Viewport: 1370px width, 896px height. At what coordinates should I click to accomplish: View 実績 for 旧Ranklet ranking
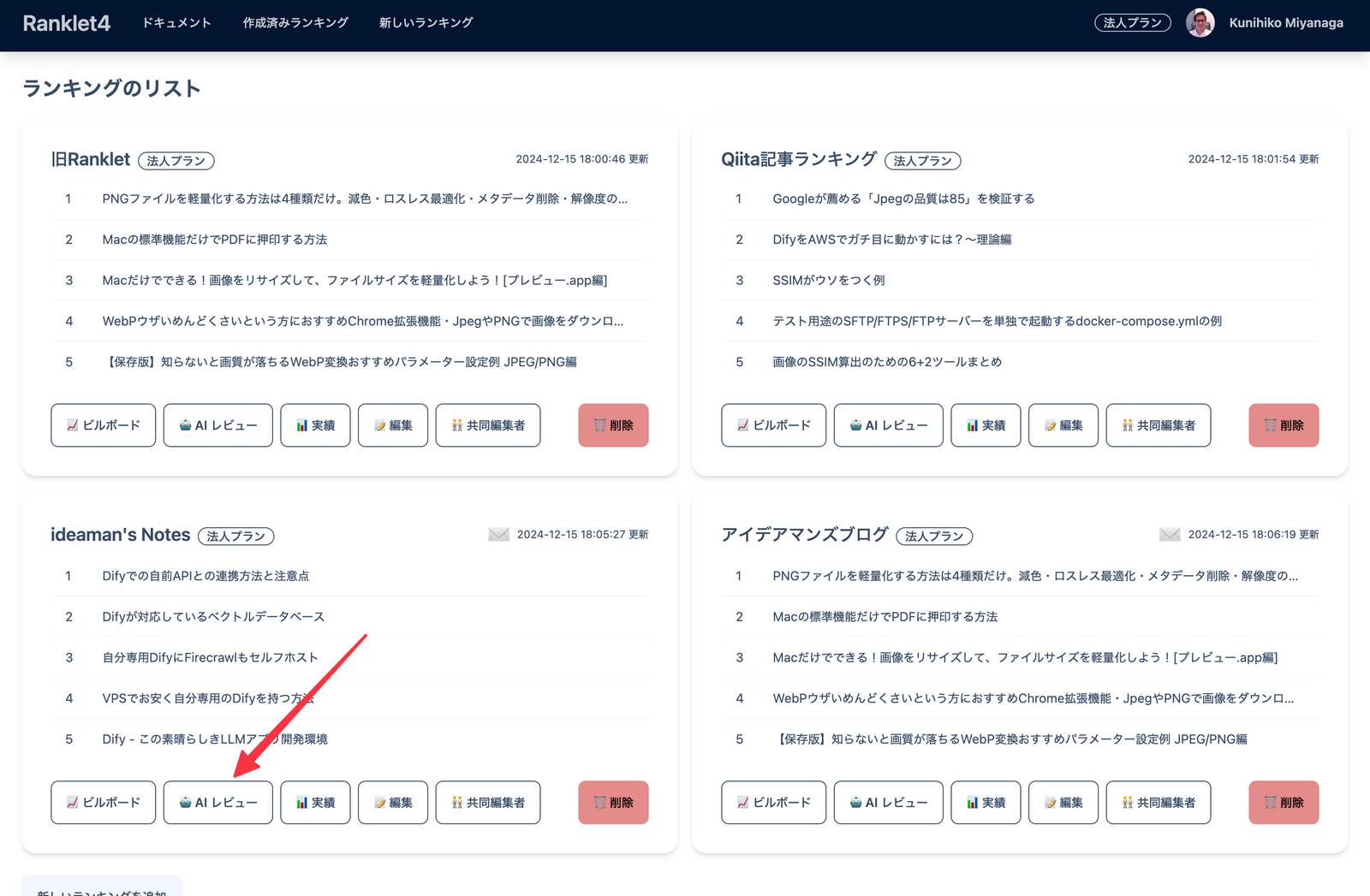tap(315, 425)
